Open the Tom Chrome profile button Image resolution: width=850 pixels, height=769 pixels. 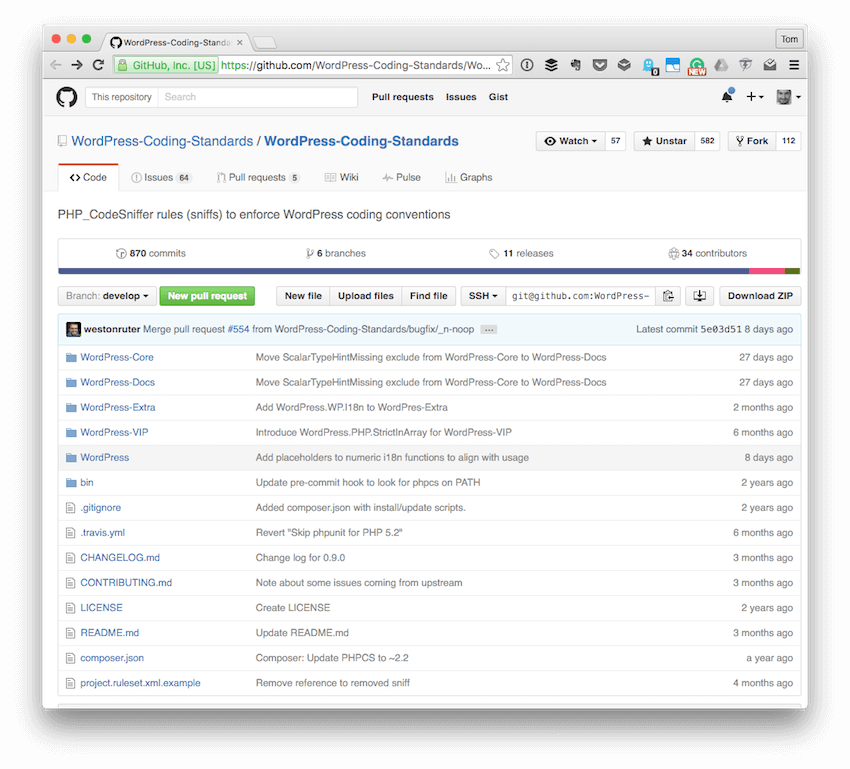pyautogui.click(x=789, y=39)
